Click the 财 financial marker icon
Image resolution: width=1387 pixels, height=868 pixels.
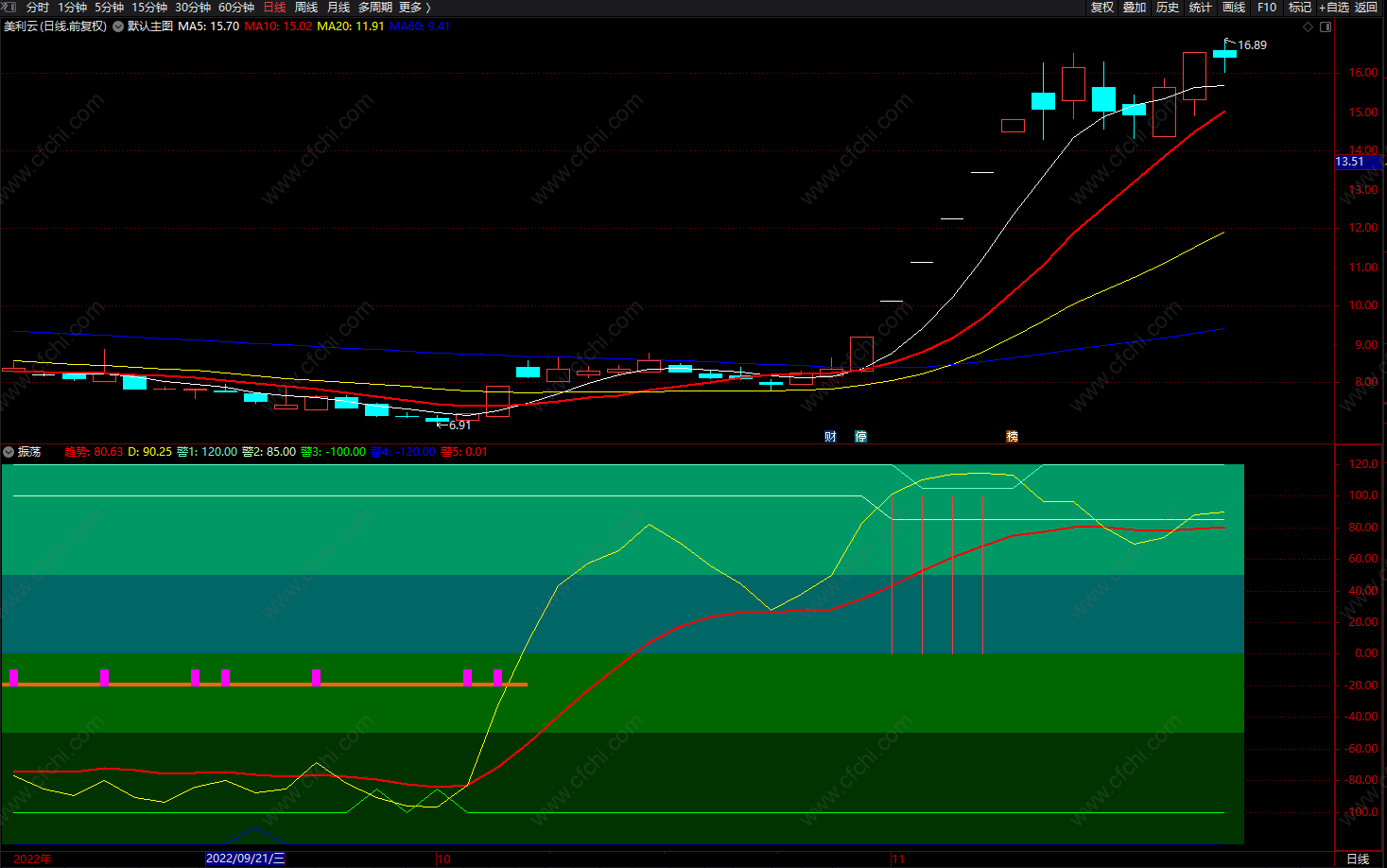[830, 437]
